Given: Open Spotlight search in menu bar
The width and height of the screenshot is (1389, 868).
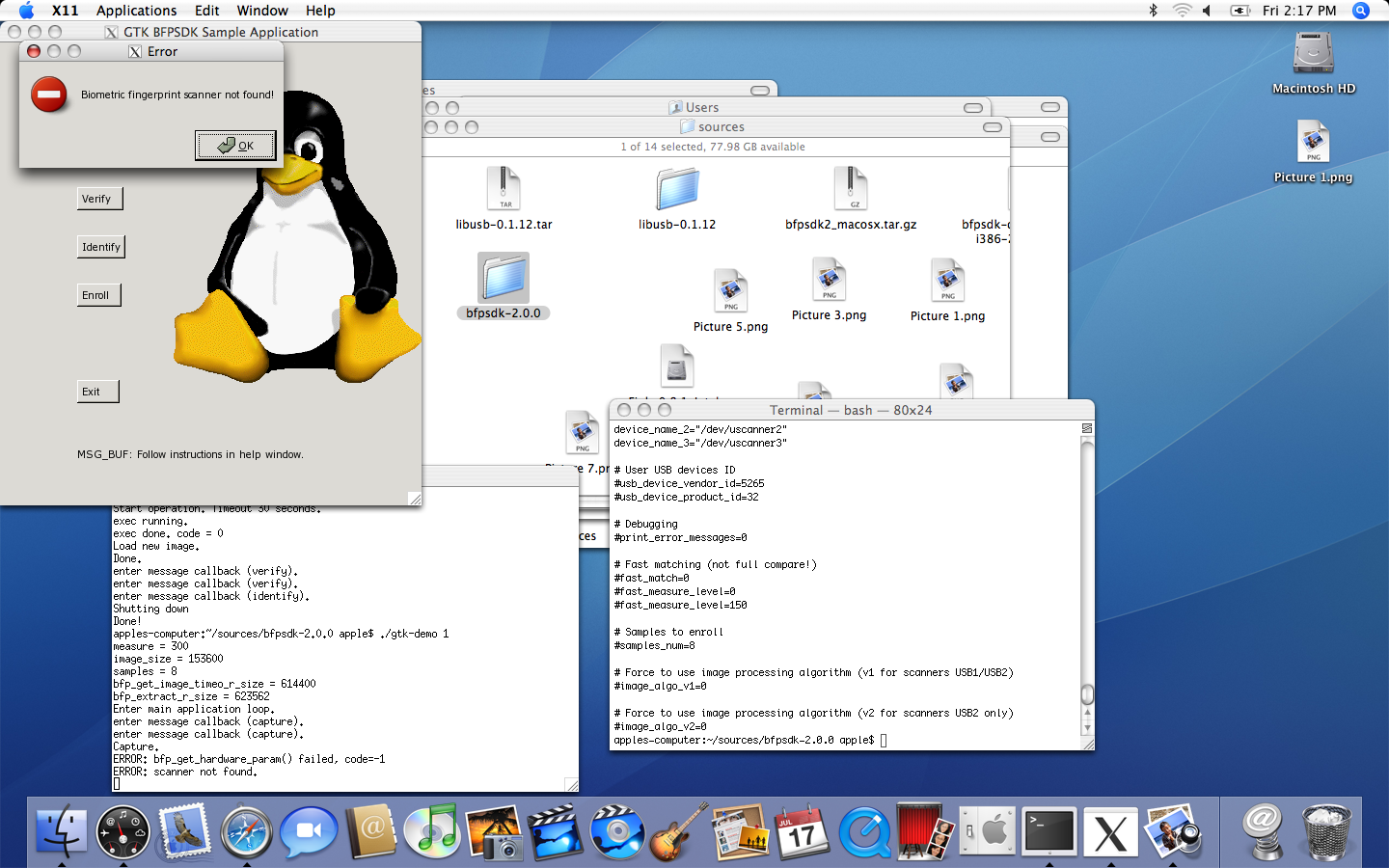Looking at the screenshot, I should coord(1361,11).
